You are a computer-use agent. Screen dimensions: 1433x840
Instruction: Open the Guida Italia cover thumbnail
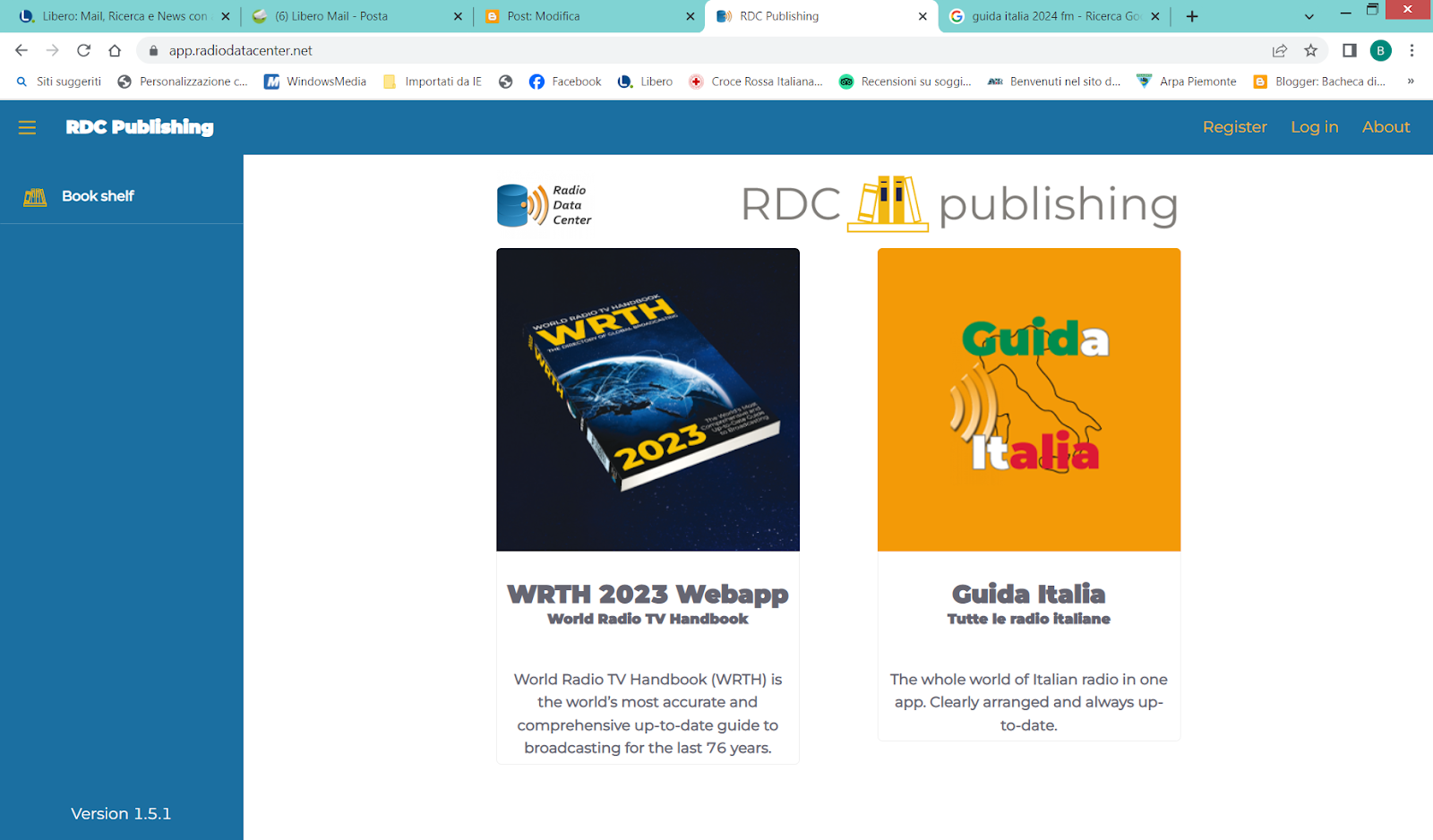[x=1029, y=399]
